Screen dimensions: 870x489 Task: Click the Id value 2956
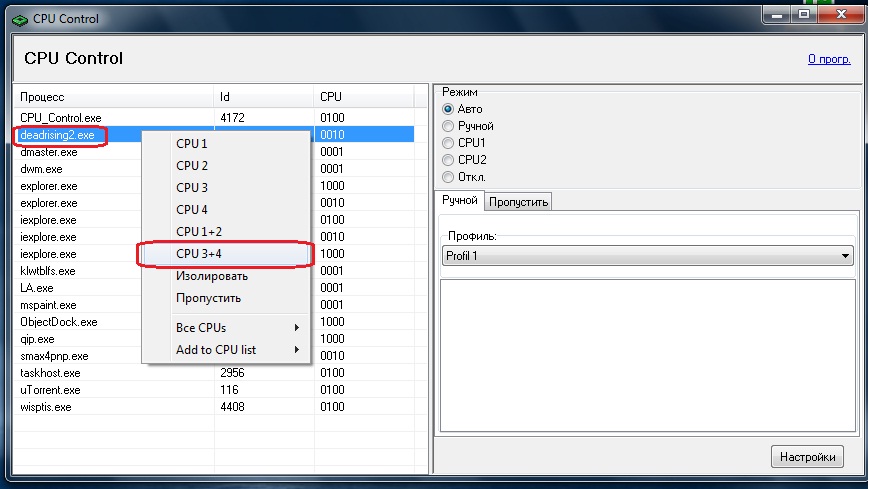(x=232, y=373)
